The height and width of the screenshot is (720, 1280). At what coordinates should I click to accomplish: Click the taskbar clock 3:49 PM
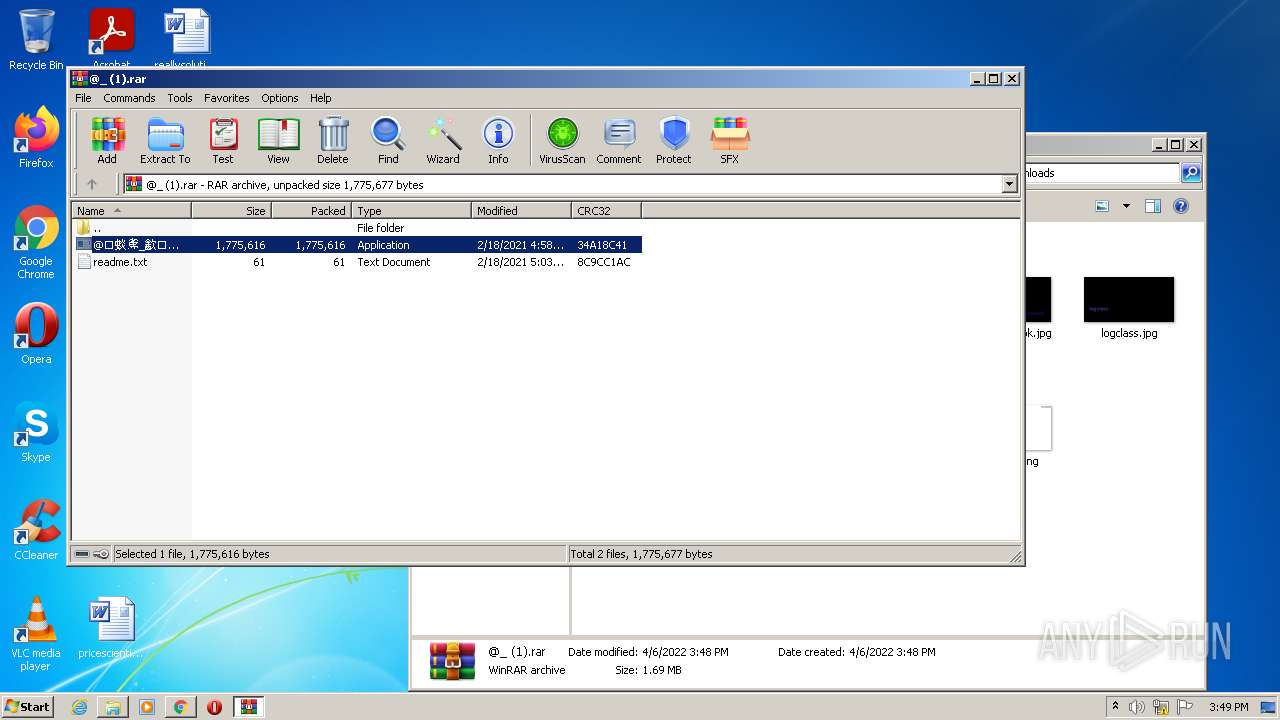tap(1228, 707)
